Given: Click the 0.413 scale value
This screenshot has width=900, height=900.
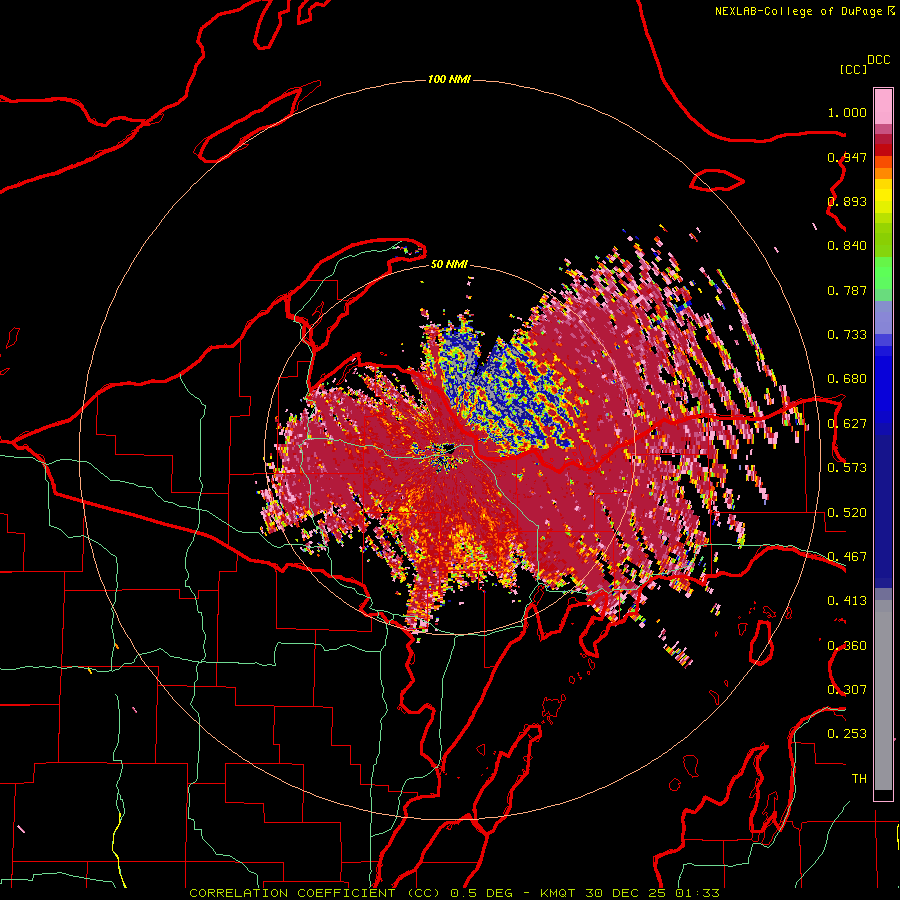Looking at the screenshot, I should [x=847, y=601].
